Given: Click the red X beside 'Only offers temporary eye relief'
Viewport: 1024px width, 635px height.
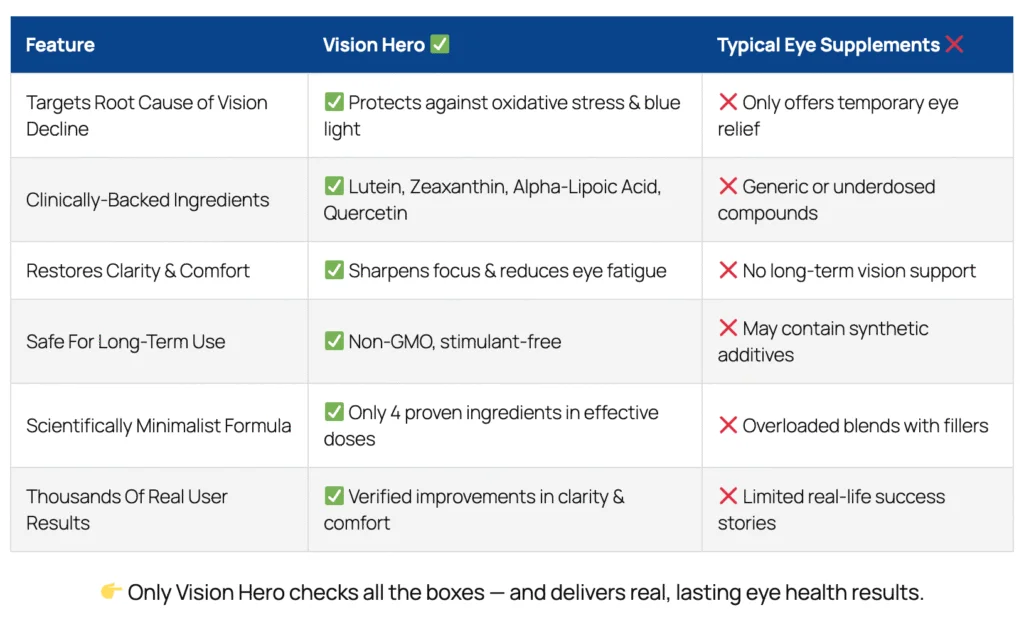Looking at the screenshot, I should point(728,102).
